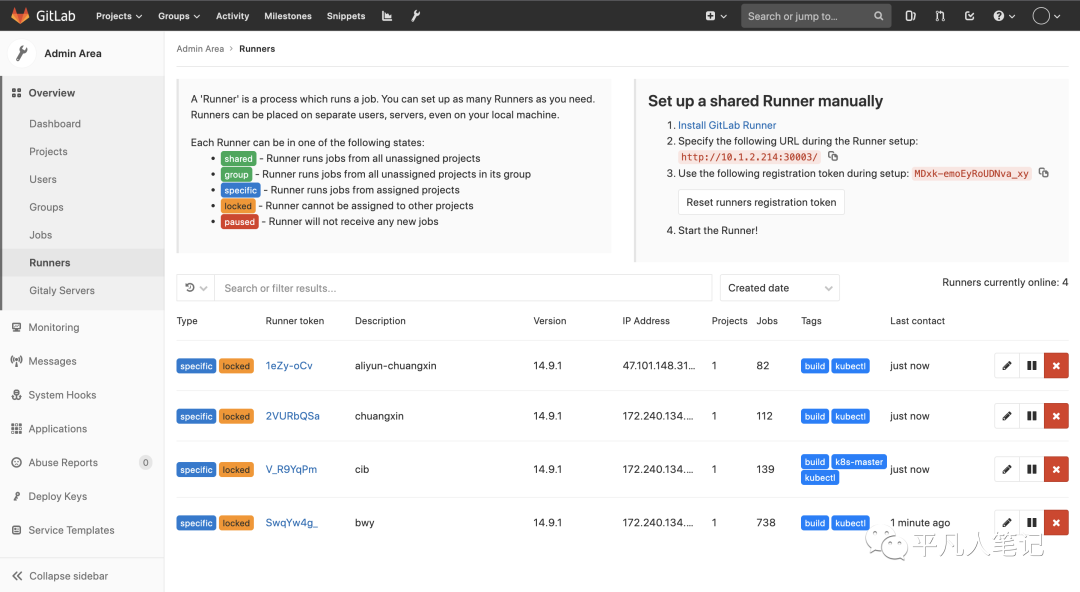The height and width of the screenshot is (592, 1080).
Task: Pause the aliyun-chuangxin runner
Action: (1032, 366)
